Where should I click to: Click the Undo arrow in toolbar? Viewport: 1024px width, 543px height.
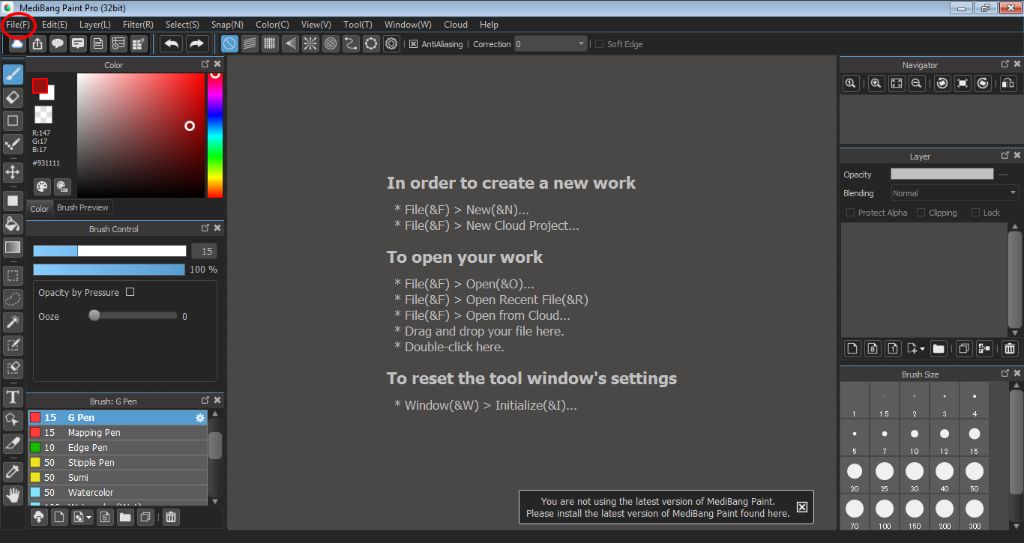pyautogui.click(x=172, y=44)
